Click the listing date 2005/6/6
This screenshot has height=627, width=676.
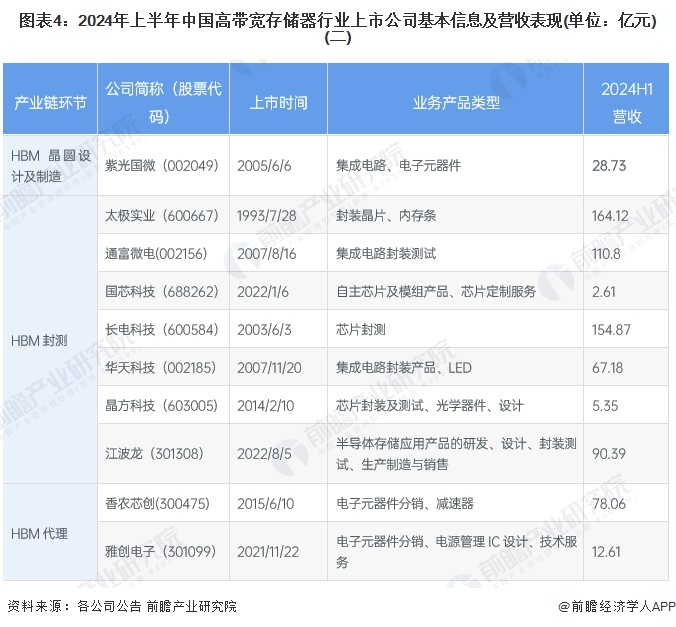(x=264, y=166)
